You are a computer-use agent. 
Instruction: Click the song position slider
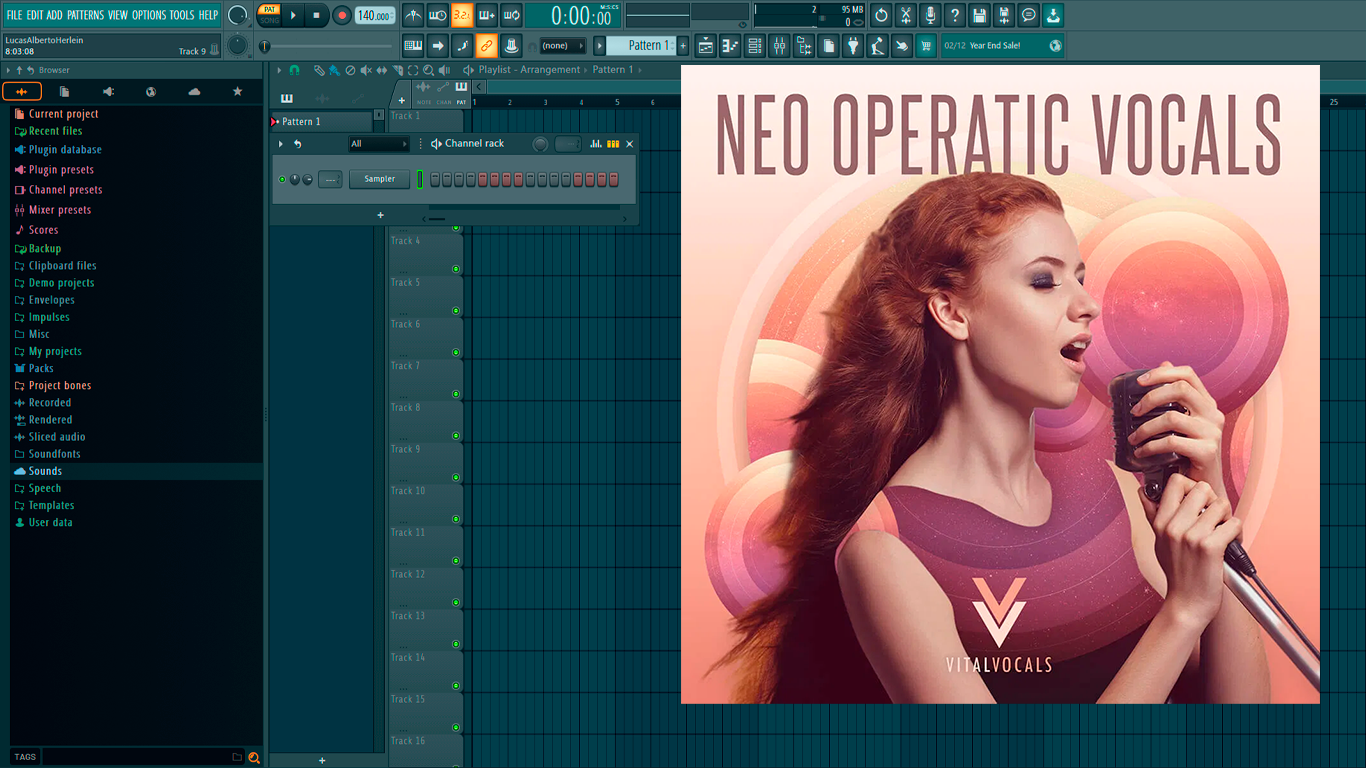(x=326, y=46)
